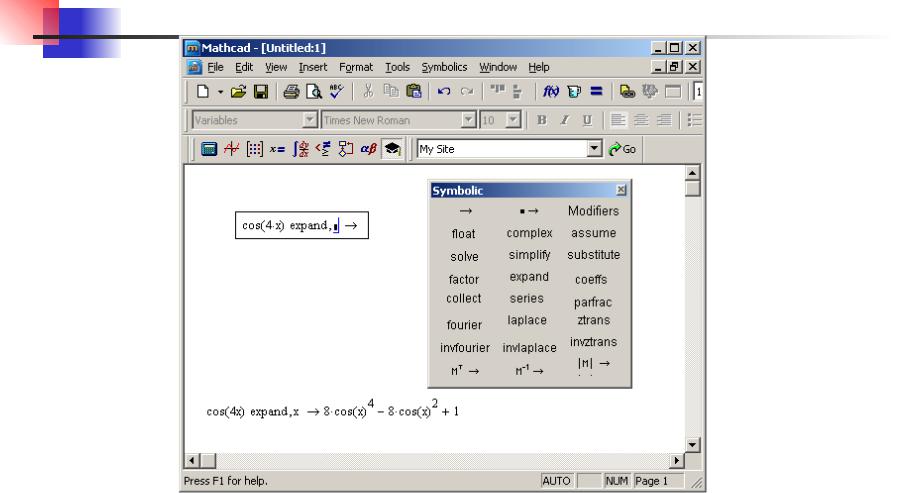Open the font size 10 dropdown
This screenshot has width=897, height=493.
click(x=513, y=120)
